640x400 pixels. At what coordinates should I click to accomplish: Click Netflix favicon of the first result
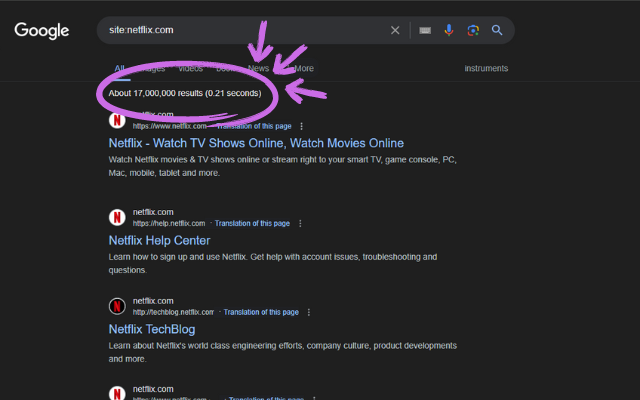[x=117, y=120]
